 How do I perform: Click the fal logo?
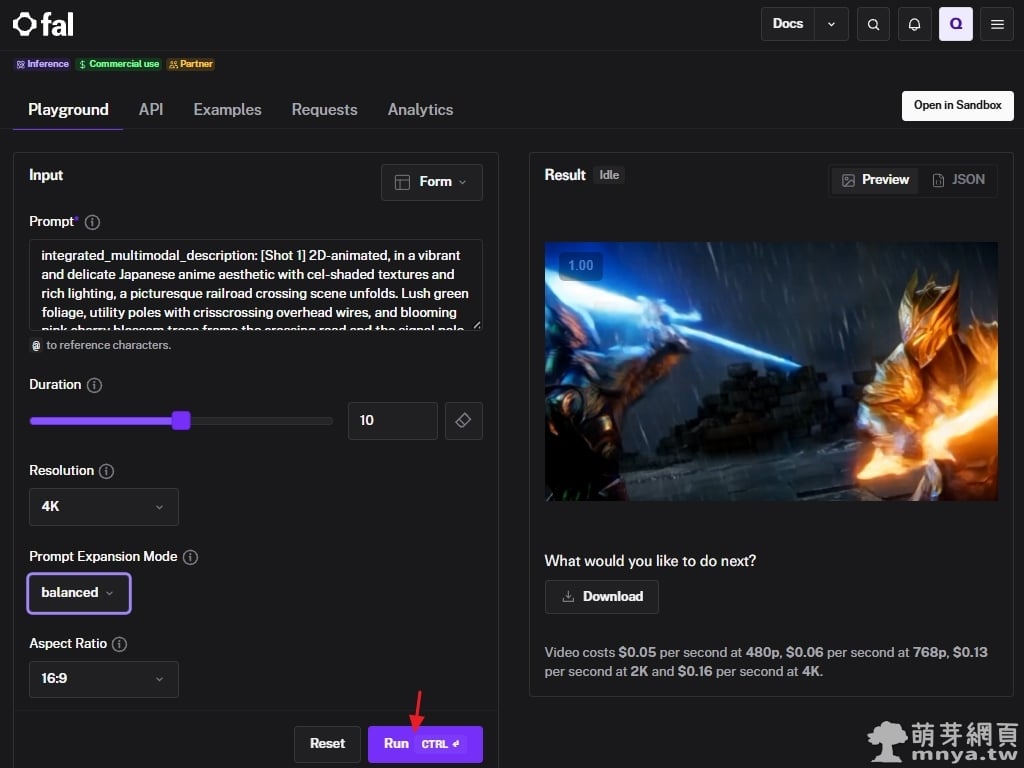[43, 25]
